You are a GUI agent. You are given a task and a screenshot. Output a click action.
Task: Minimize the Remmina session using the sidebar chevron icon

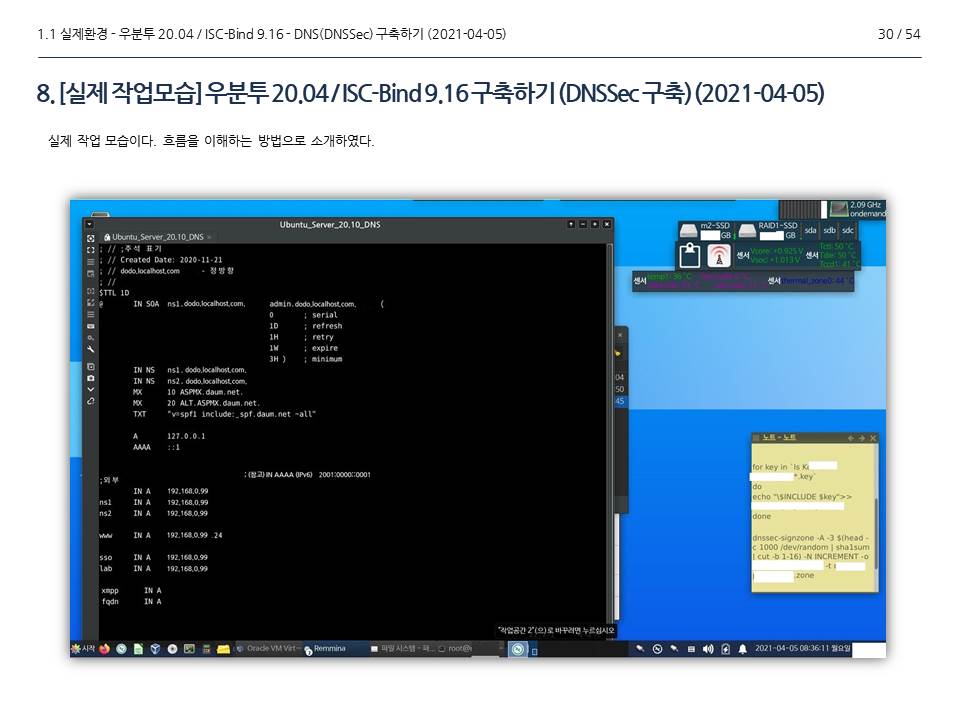pos(91,389)
